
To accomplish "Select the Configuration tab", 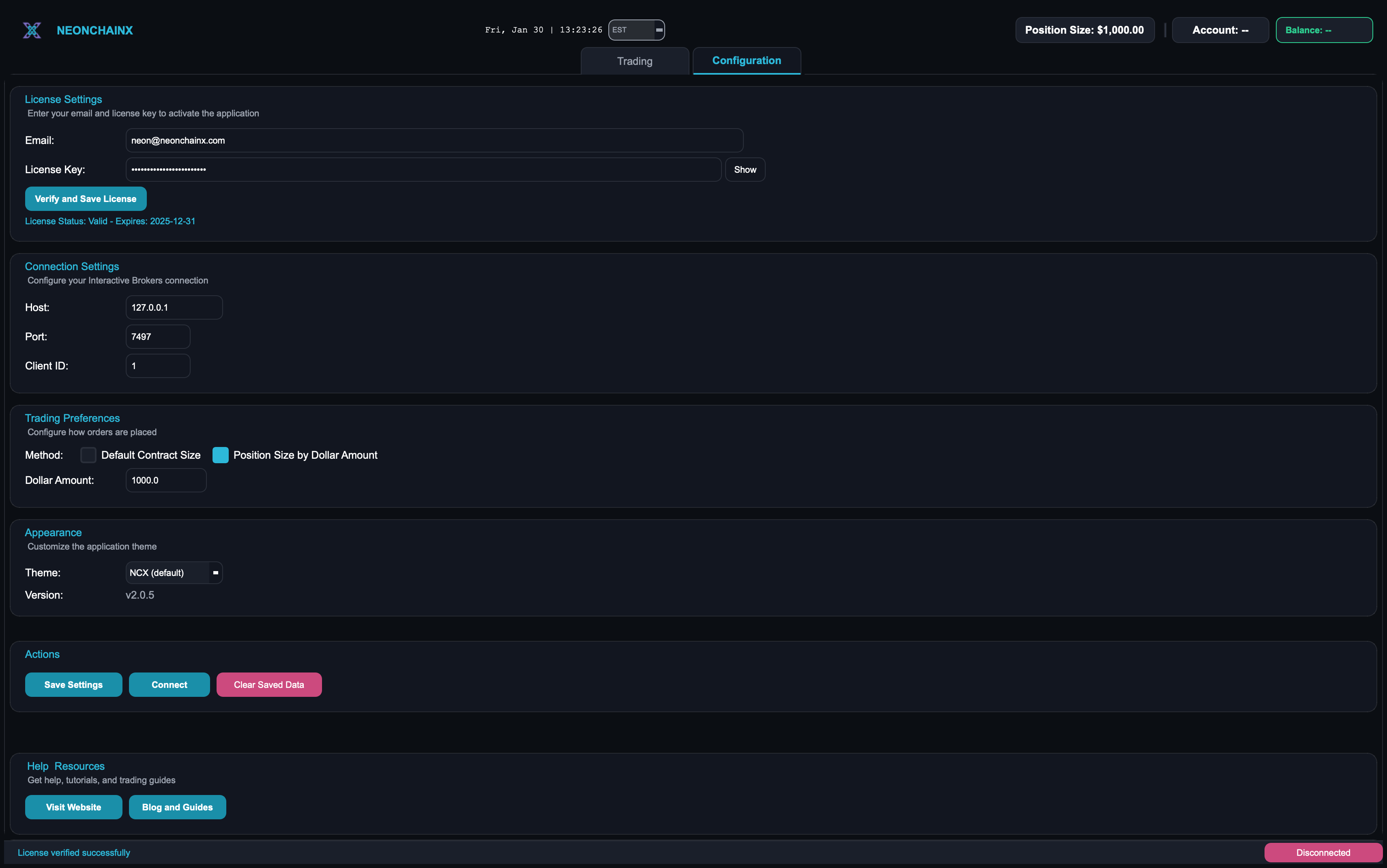I will pos(746,60).
